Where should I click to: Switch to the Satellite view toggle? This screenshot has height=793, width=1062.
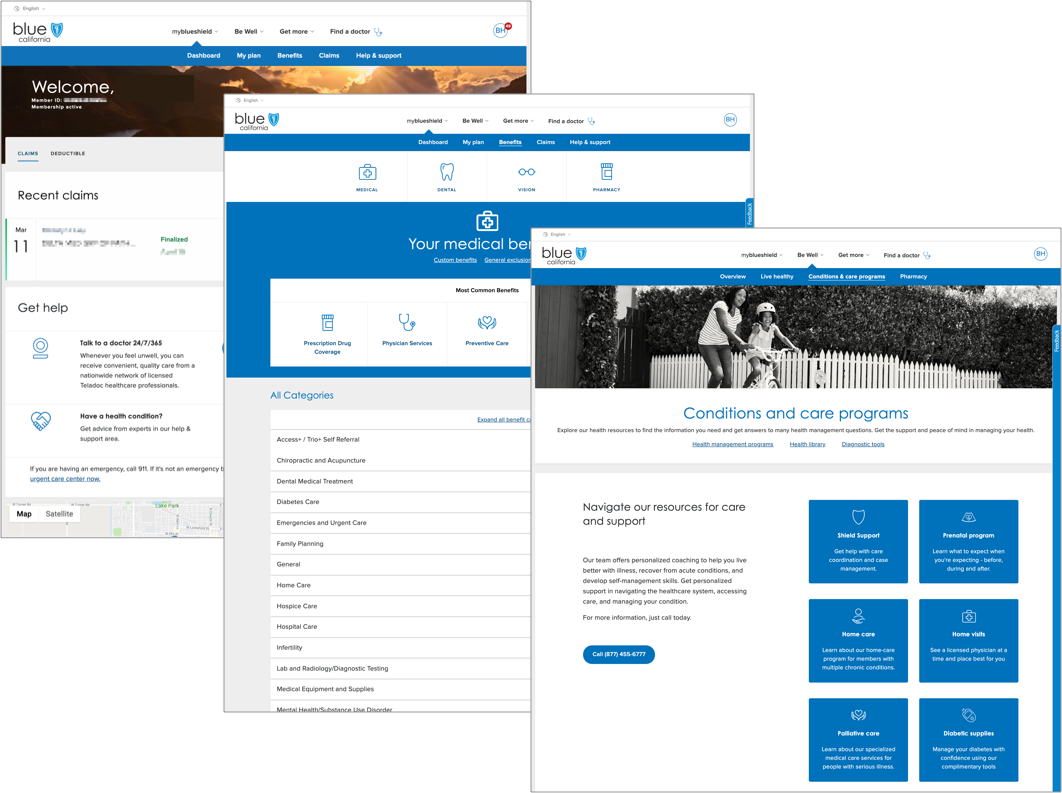[59, 514]
